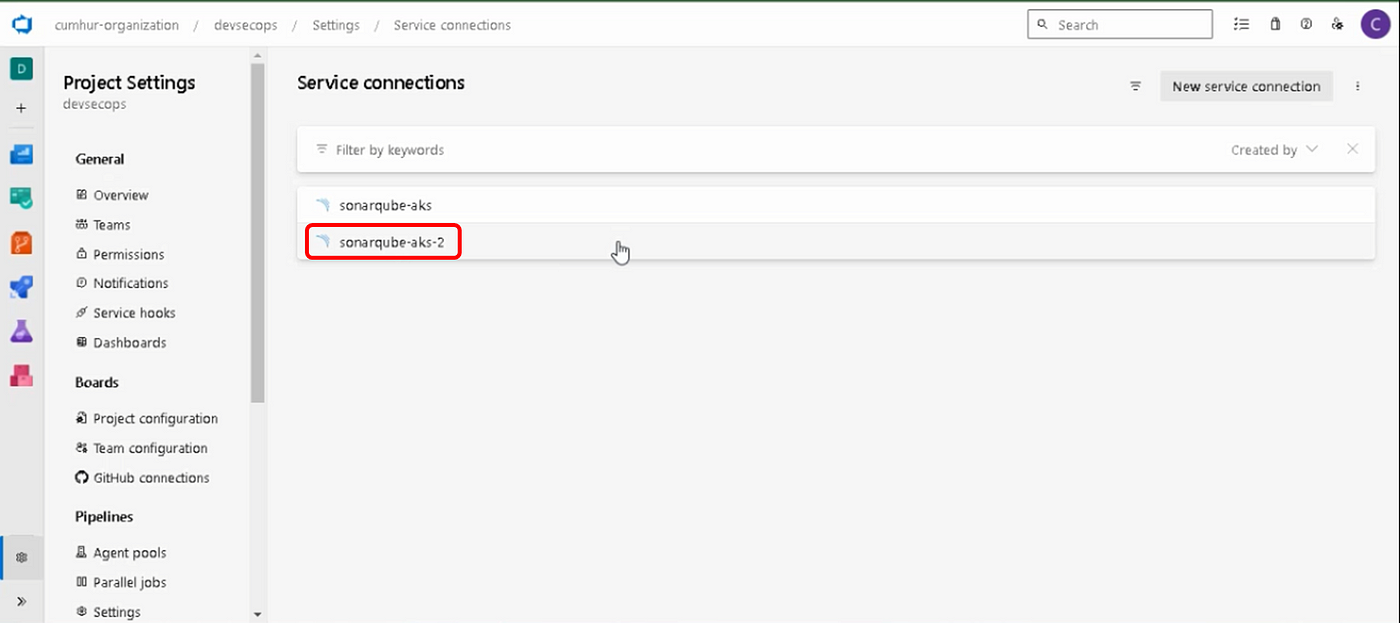The width and height of the screenshot is (1400, 623).
Task: Open the work items list icon in header
Action: (x=1242, y=24)
